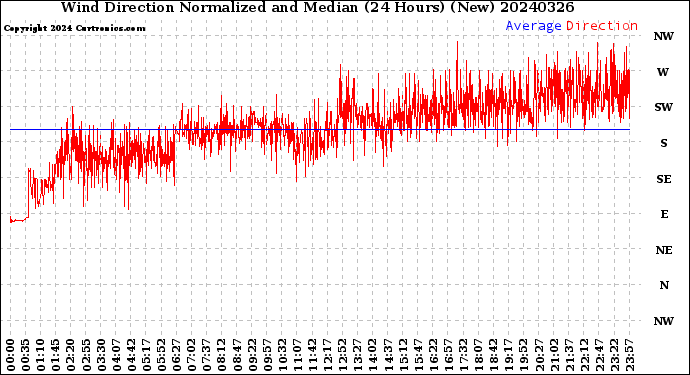Click the 09:22 time label
Viewport: 690px width, 375px height.
pyautogui.click(x=252, y=355)
